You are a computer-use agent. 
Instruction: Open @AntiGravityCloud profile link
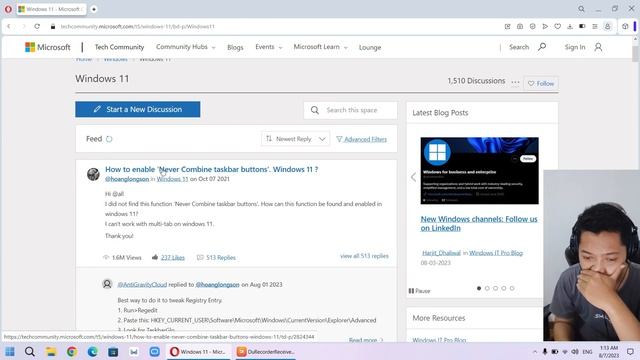[x=142, y=284]
